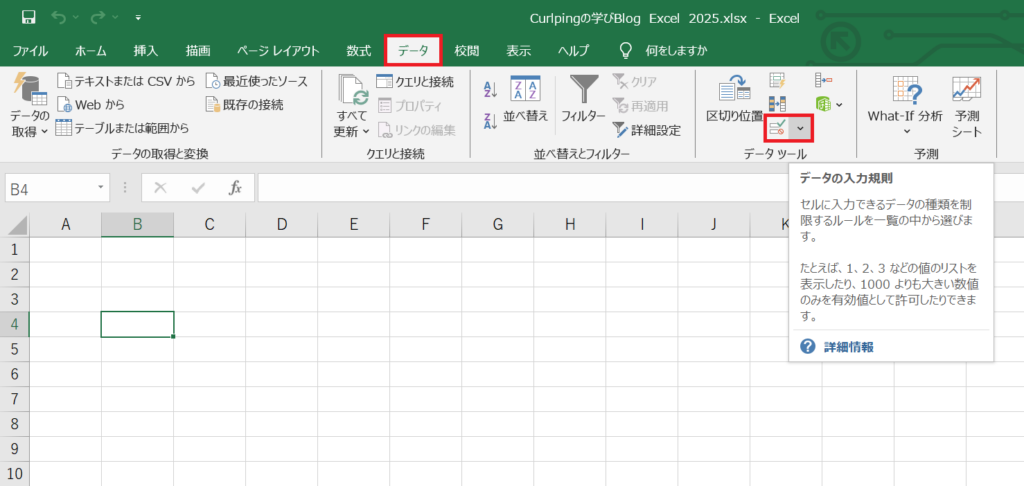Open the 区切り位置 text to columns tool
1024x486 pixels.
(x=735, y=100)
